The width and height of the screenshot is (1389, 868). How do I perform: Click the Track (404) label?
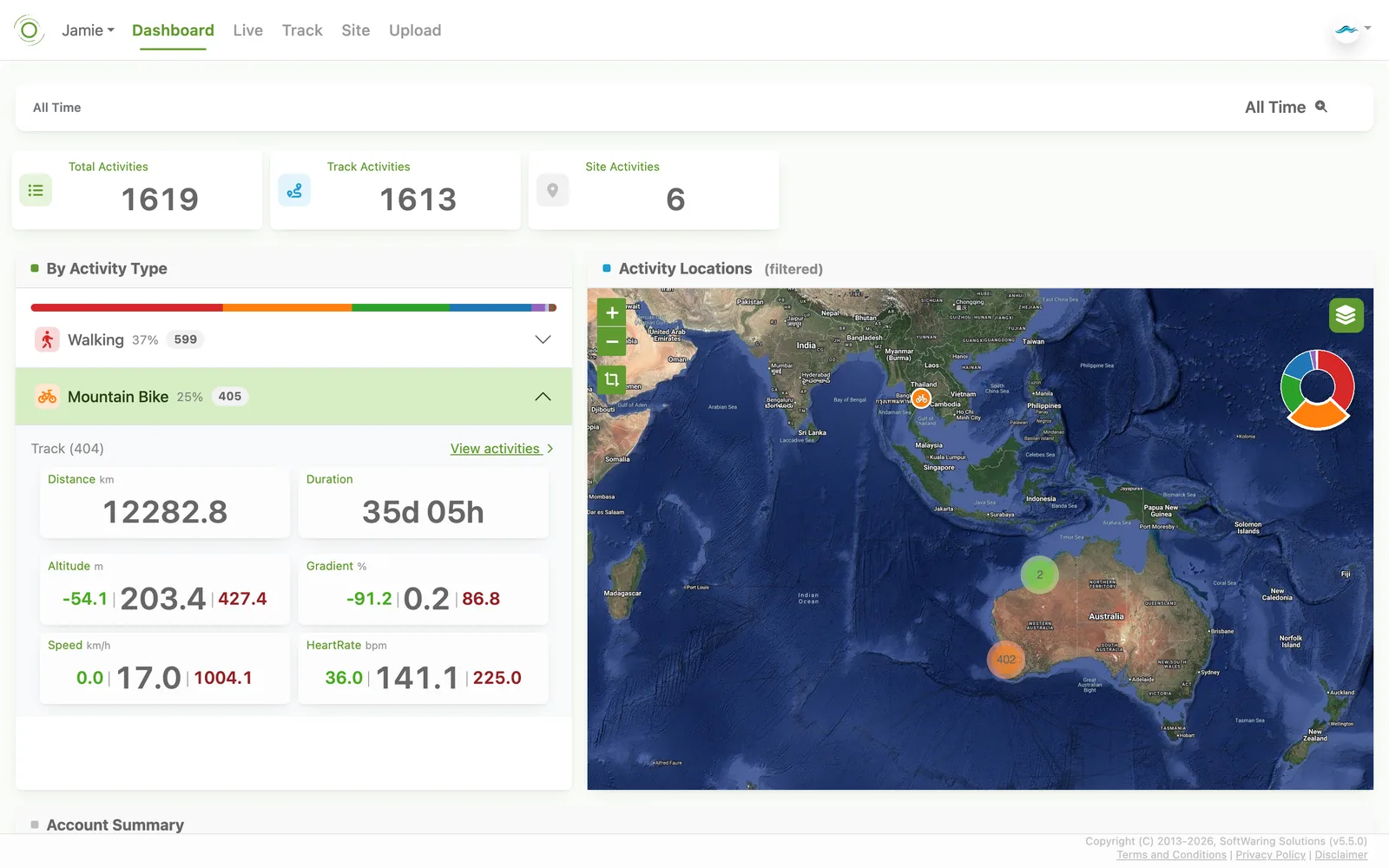[x=68, y=449]
